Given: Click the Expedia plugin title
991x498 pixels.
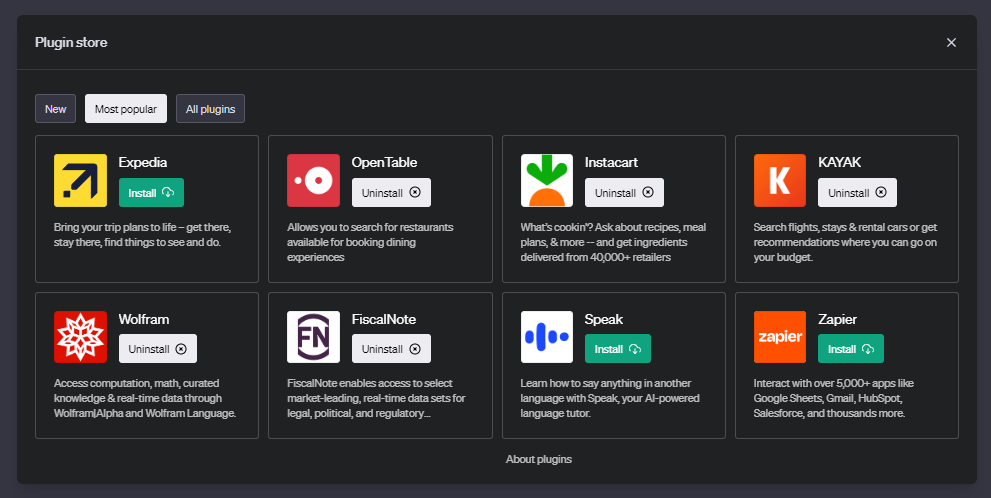Looking at the screenshot, I should pos(143,162).
